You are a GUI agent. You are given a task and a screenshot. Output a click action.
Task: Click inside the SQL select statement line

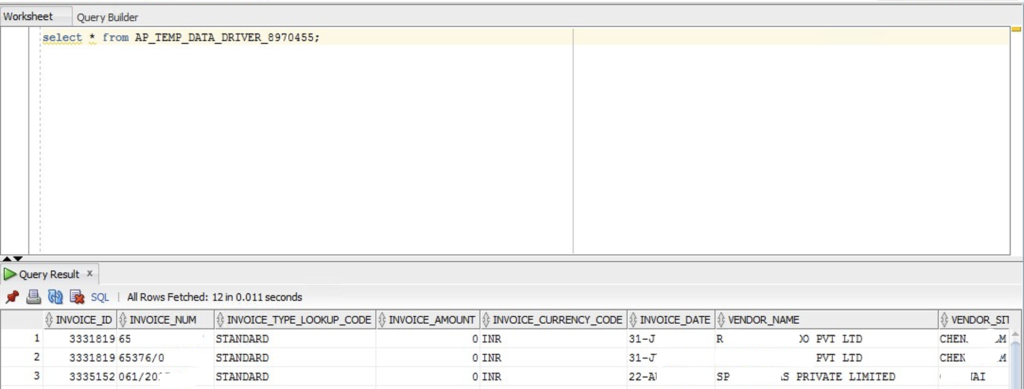pyautogui.click(x=182, y=38)
